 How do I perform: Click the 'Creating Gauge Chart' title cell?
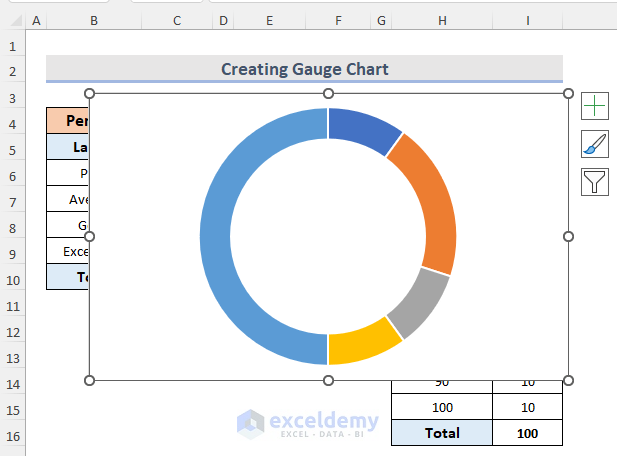click(305, 69)
